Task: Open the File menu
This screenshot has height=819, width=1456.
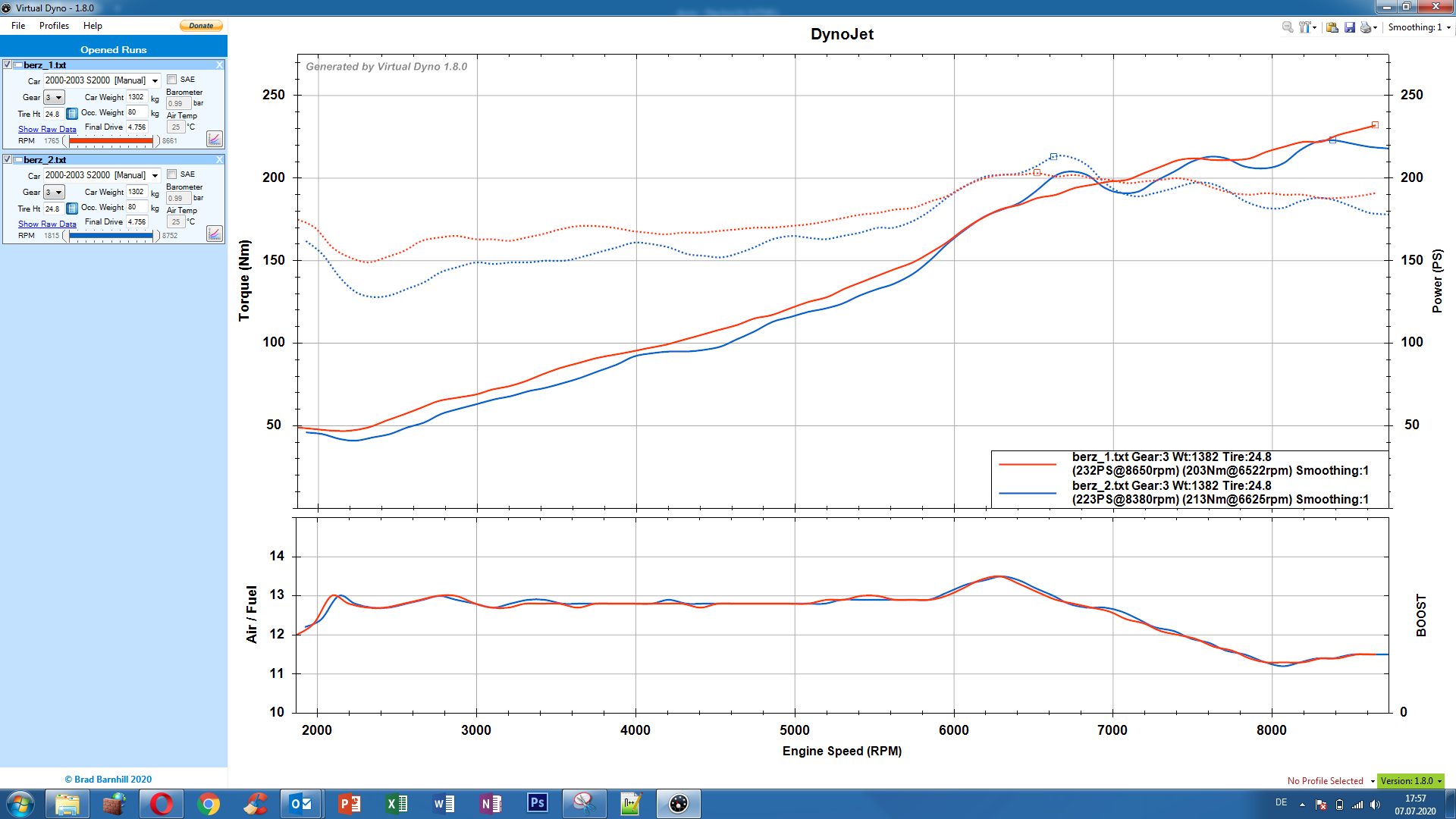Action: click(18, 26)
